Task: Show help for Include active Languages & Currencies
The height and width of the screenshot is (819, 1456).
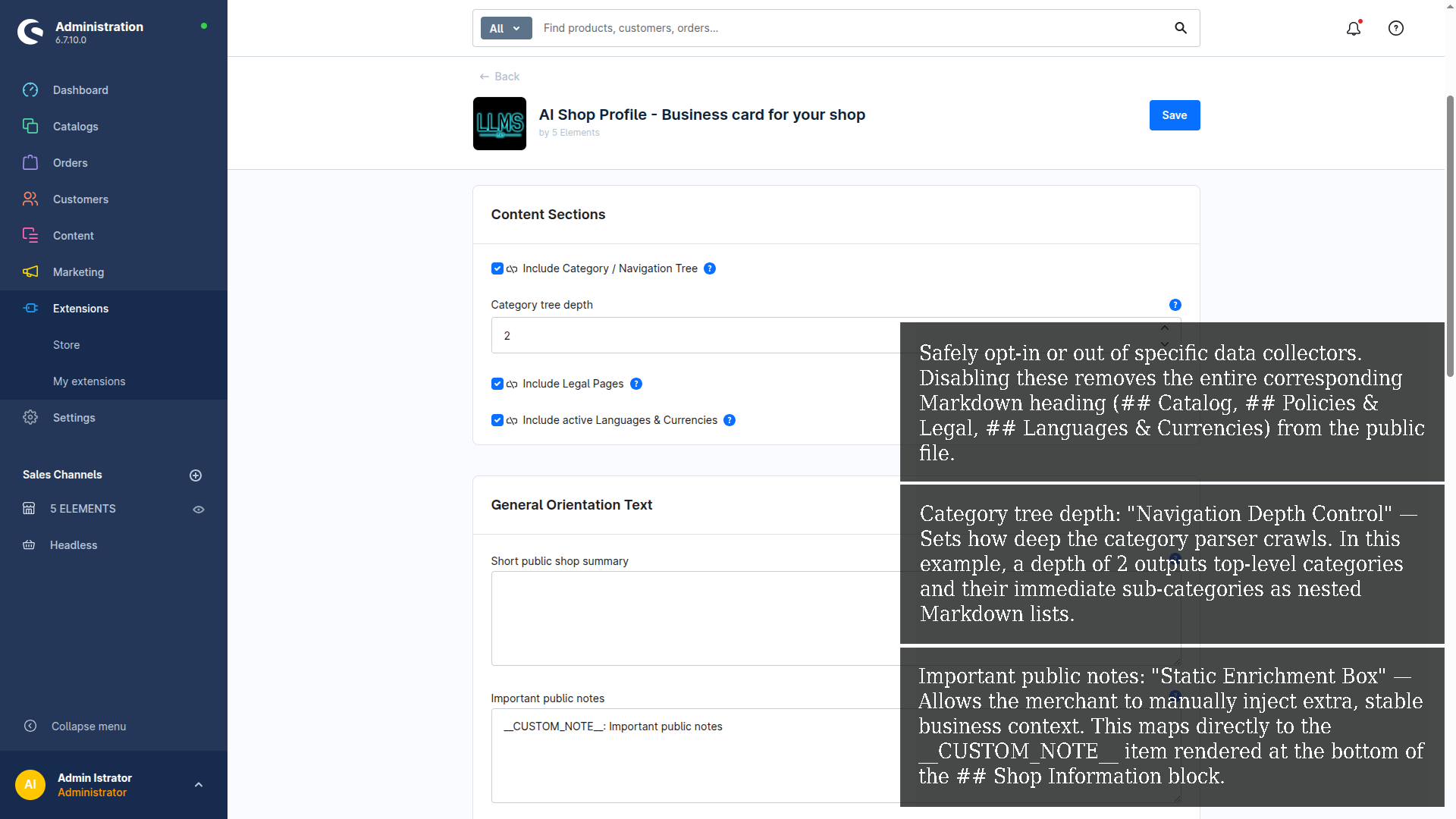Action: click(x=730, y=420)
